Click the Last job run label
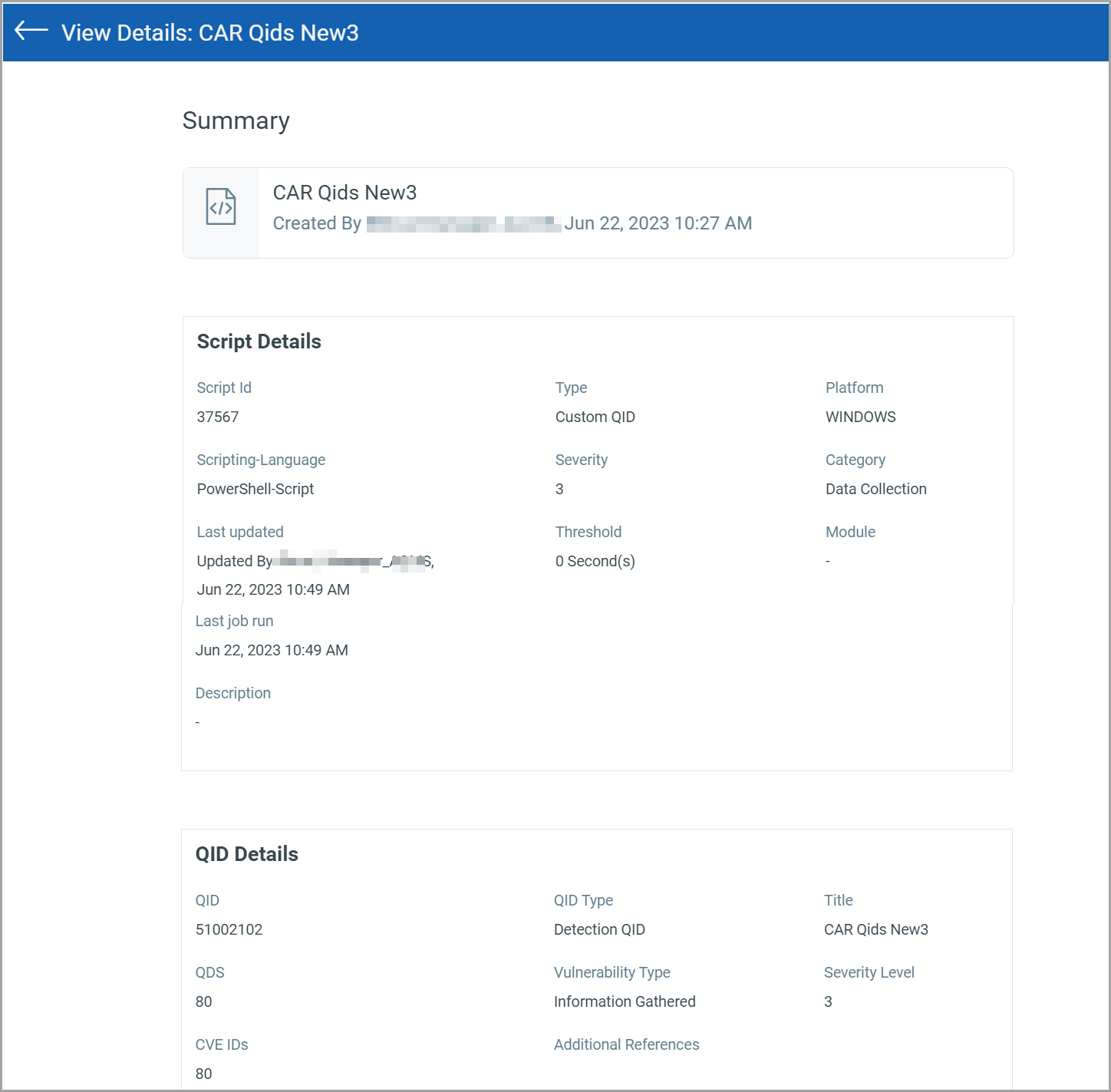1111x1092 pixels. pos(234,621)
